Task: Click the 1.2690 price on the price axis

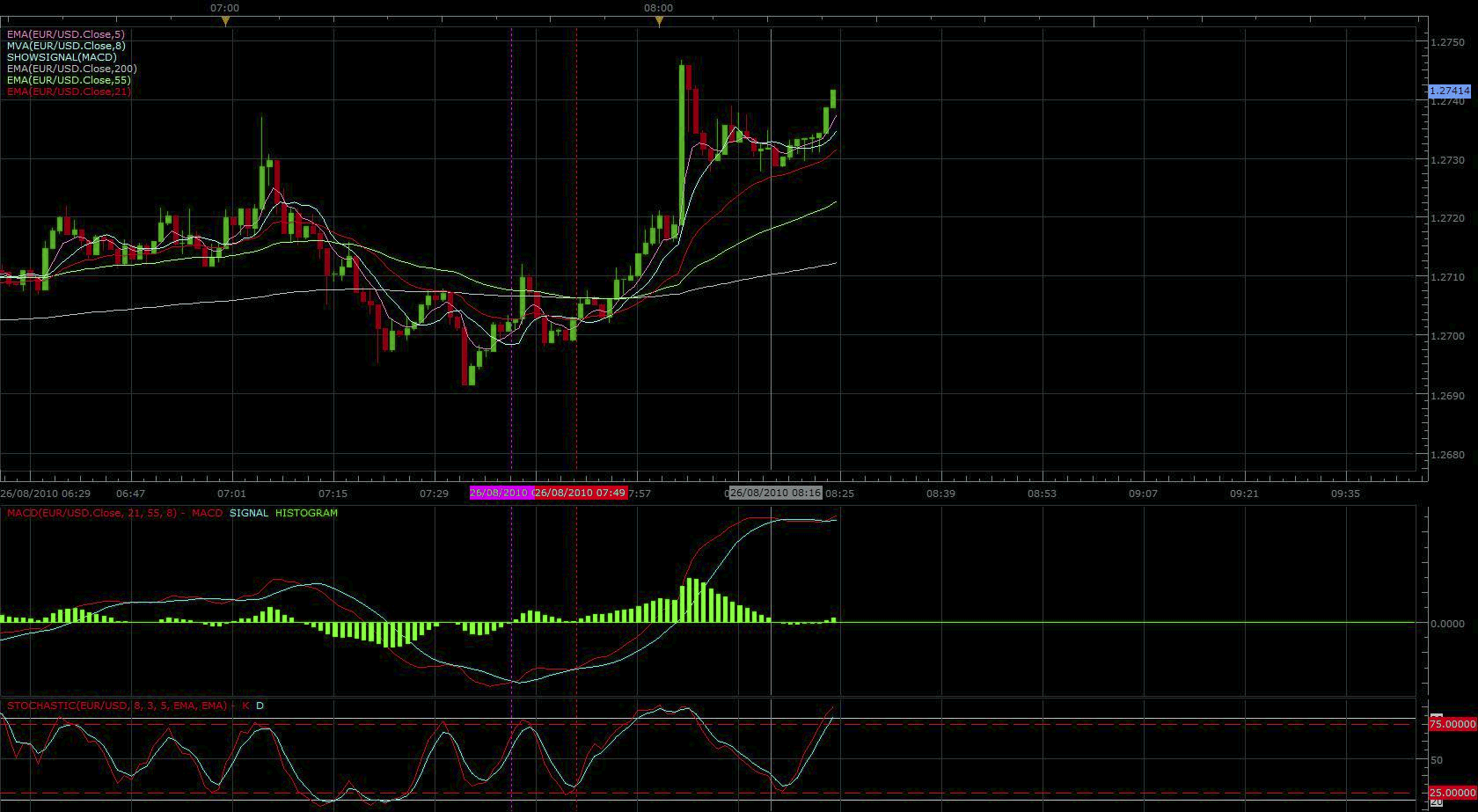Action: pyautogui.click(x=1448, y=396)
